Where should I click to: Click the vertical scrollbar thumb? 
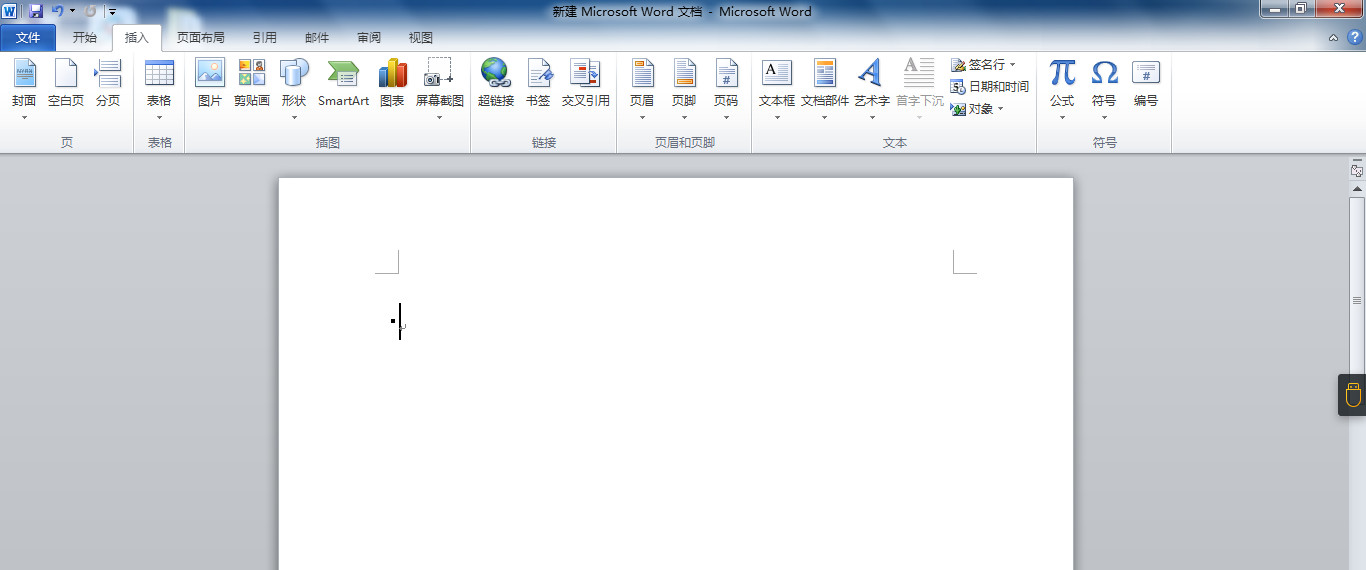pyautogui.click(x=1357, y=300)
